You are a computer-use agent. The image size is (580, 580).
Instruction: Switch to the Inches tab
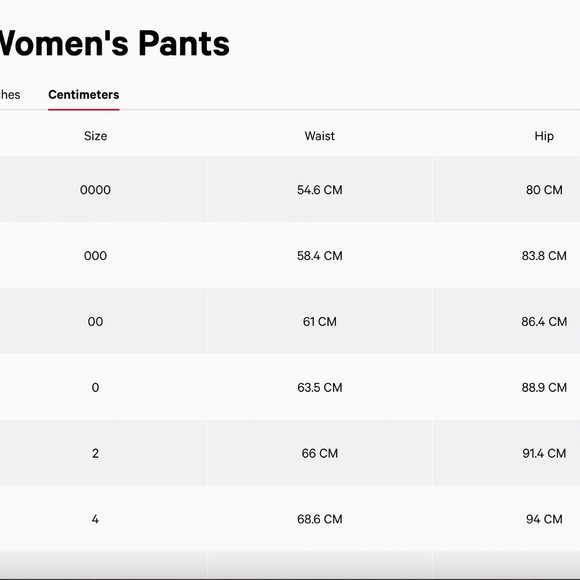pyautogui.click(x=10, y=95)
